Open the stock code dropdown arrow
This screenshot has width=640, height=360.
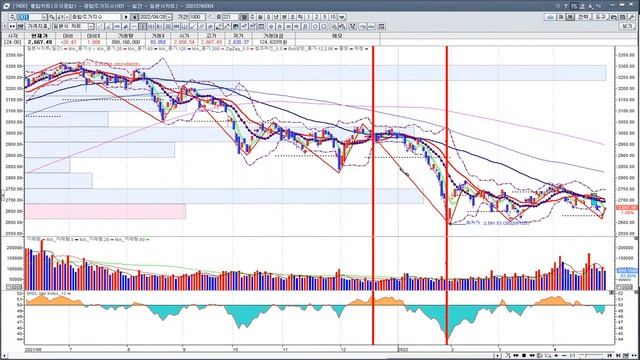44,17
